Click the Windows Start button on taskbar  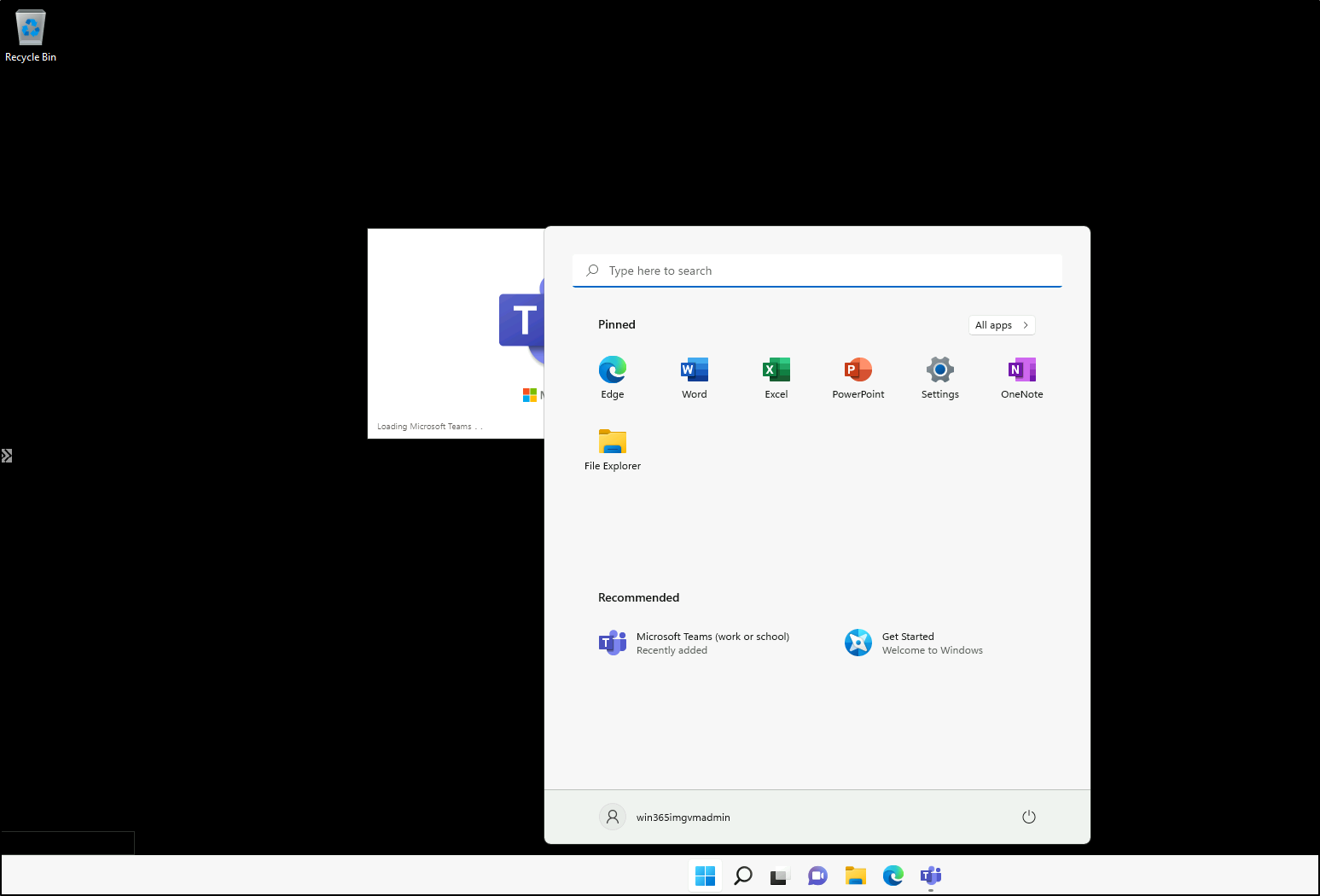705,876
